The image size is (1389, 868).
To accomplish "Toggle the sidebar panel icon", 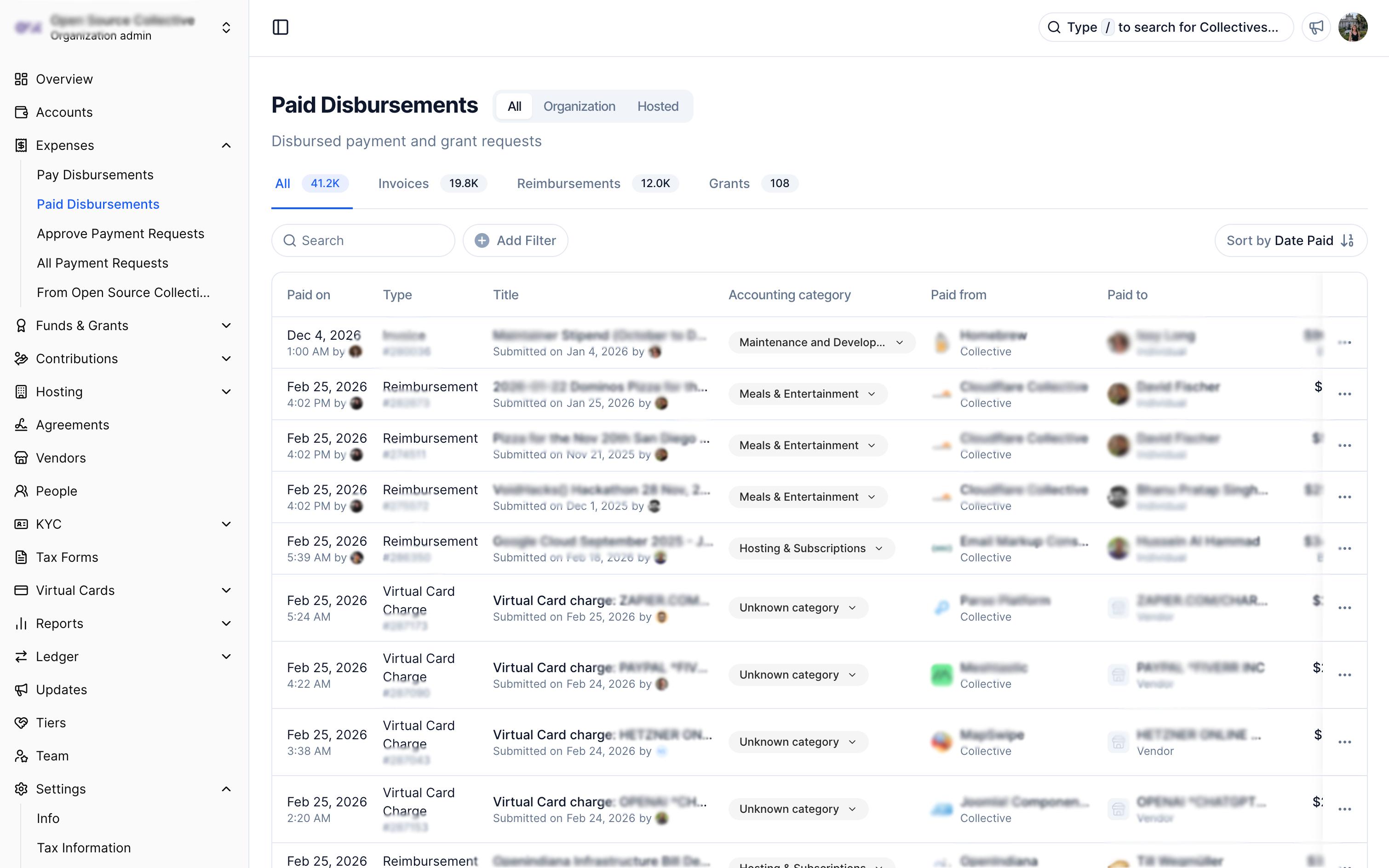I will click(x=280, y=27).
